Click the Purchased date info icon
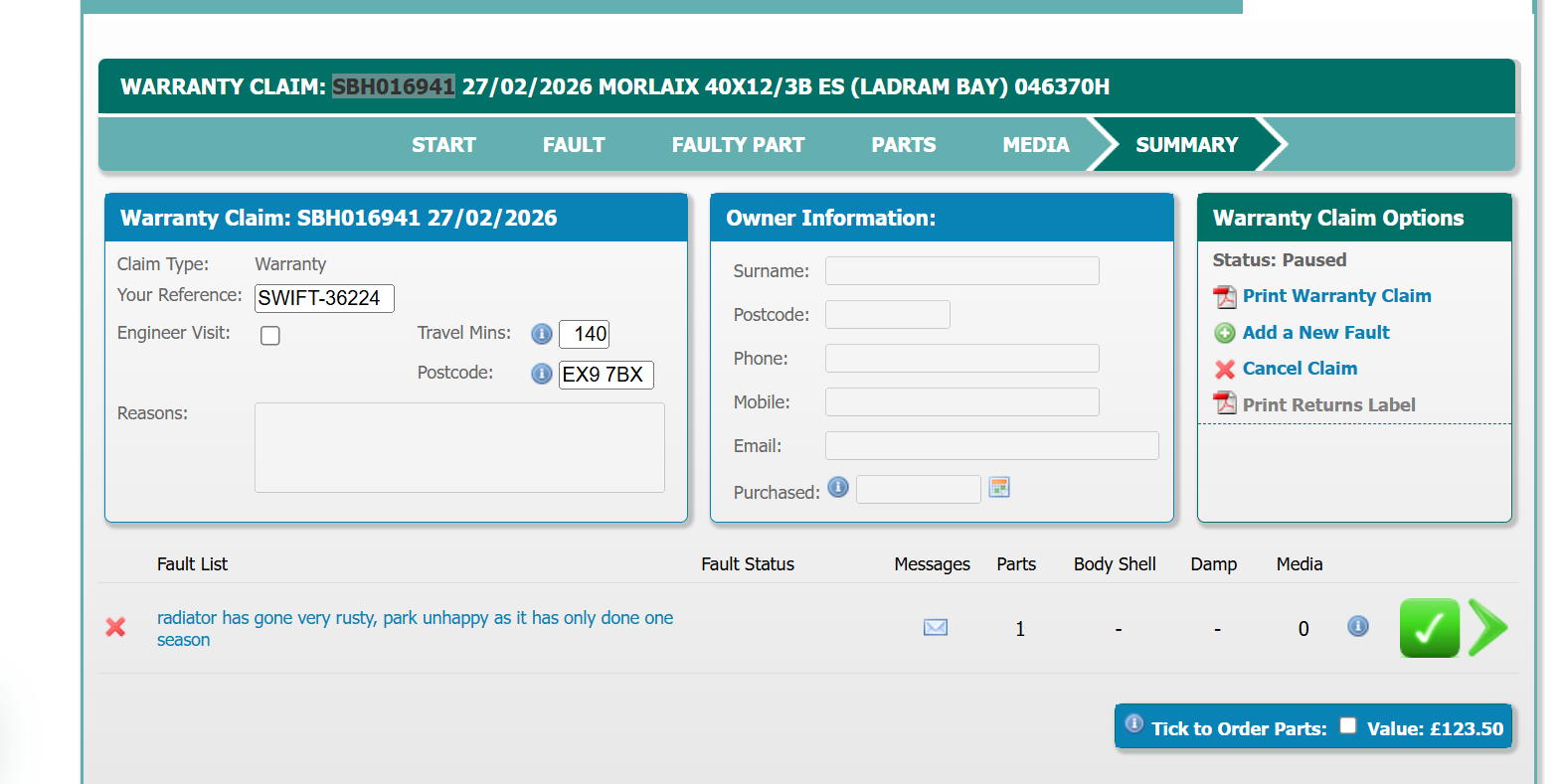Screen dimensions: 1564x784 tap(838, 487)
